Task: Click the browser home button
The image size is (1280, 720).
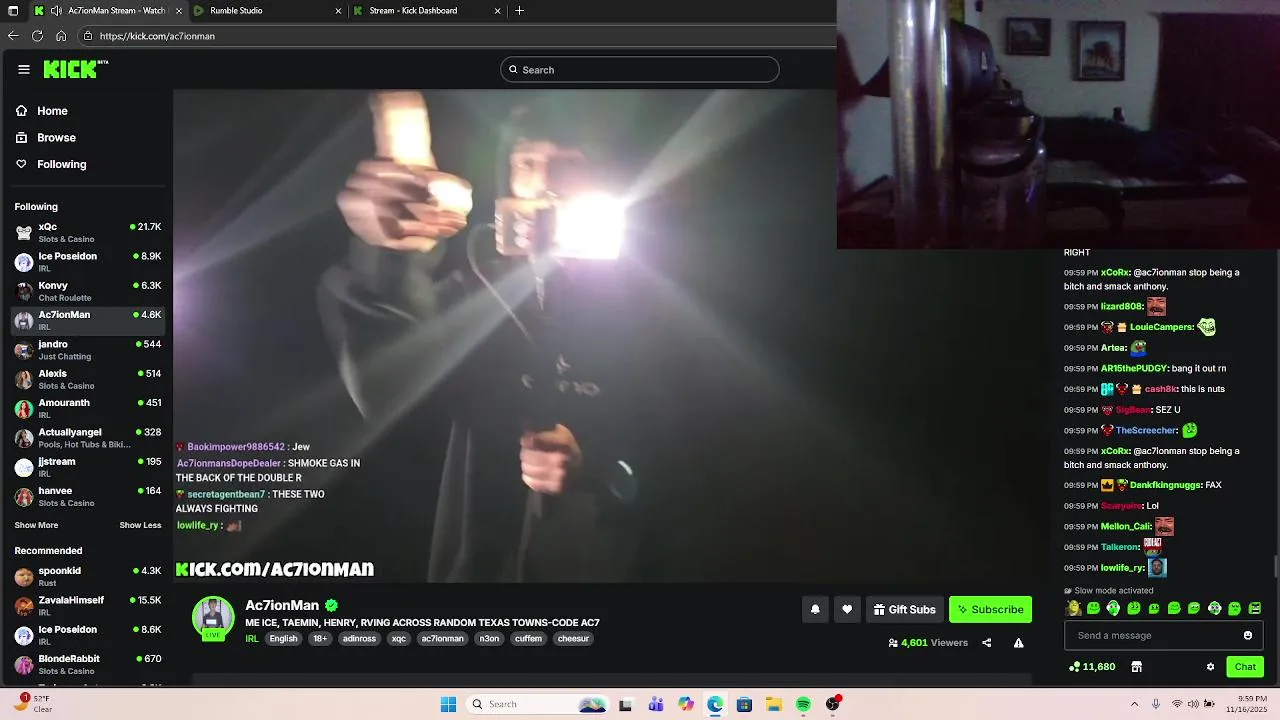Action: pos(61,36)
